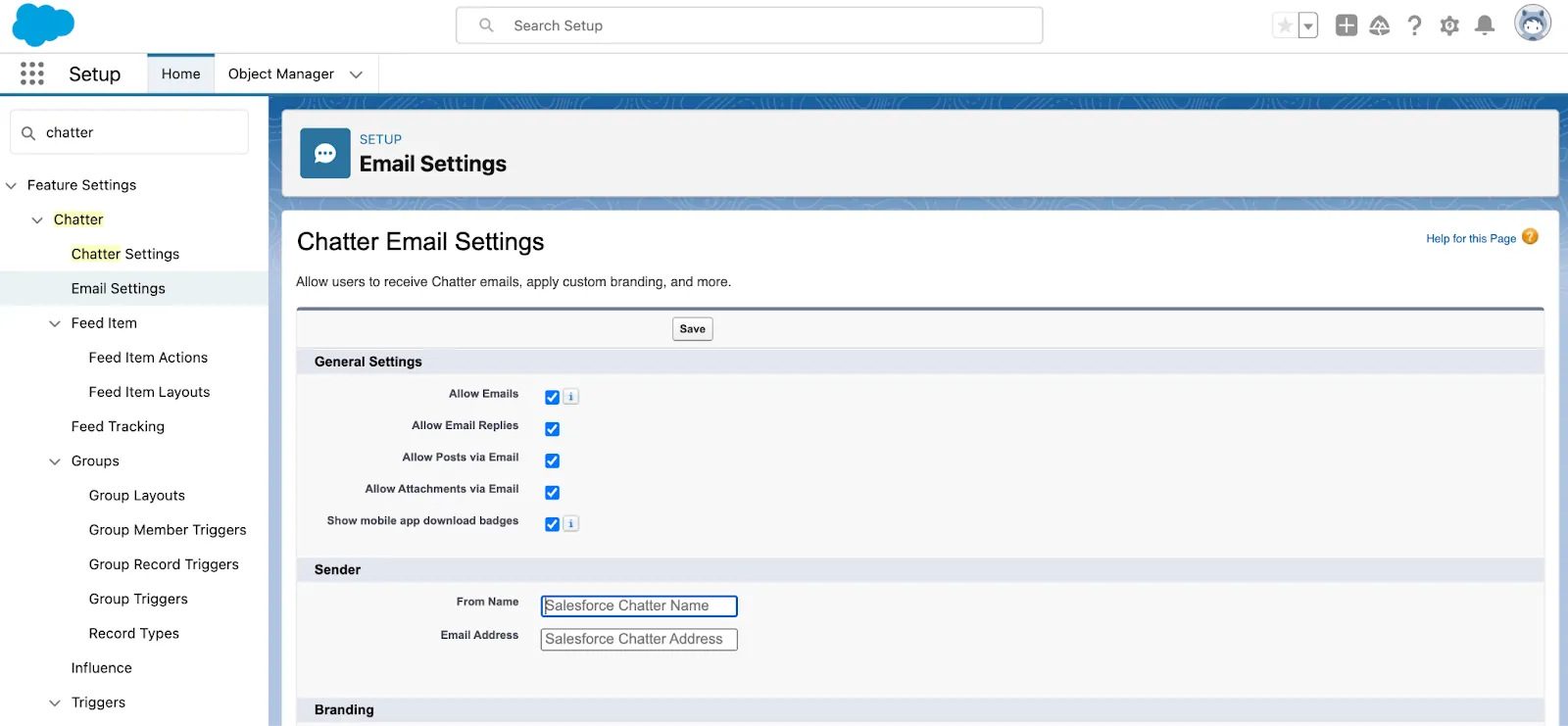Open the help question mark icon
1568x726 pixels.
(1414, 25)
